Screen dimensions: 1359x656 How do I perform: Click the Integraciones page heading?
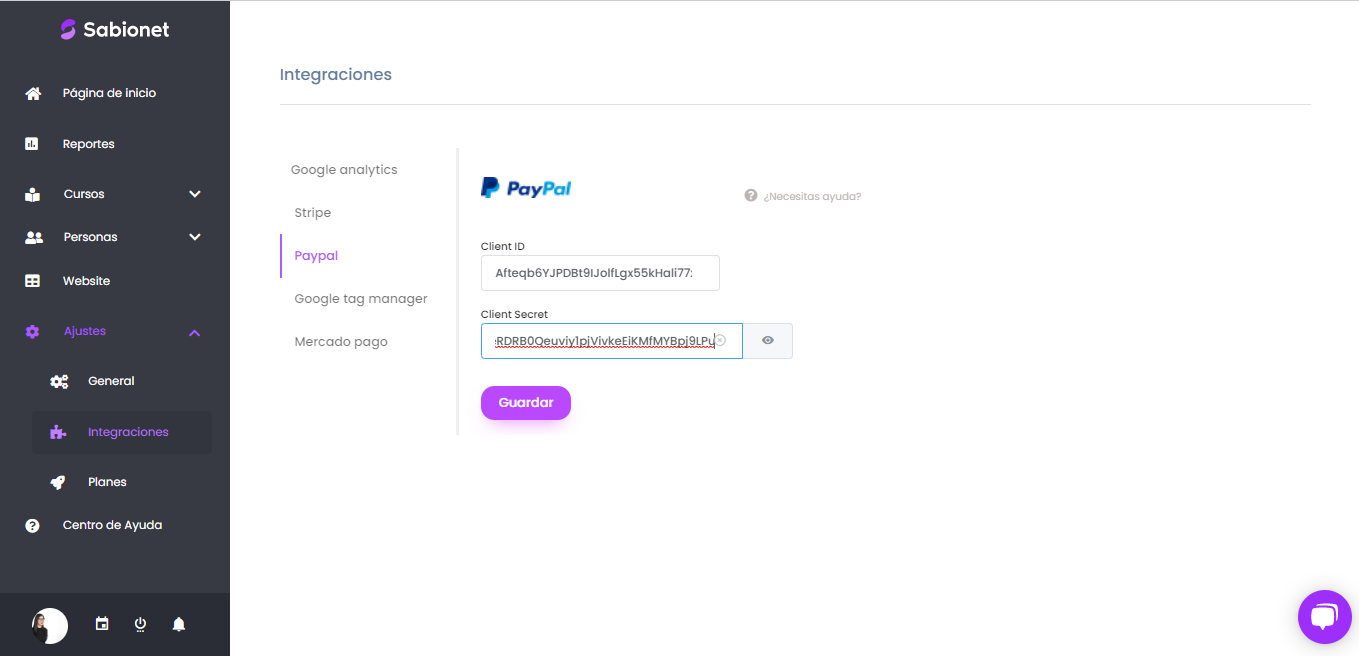336,74
